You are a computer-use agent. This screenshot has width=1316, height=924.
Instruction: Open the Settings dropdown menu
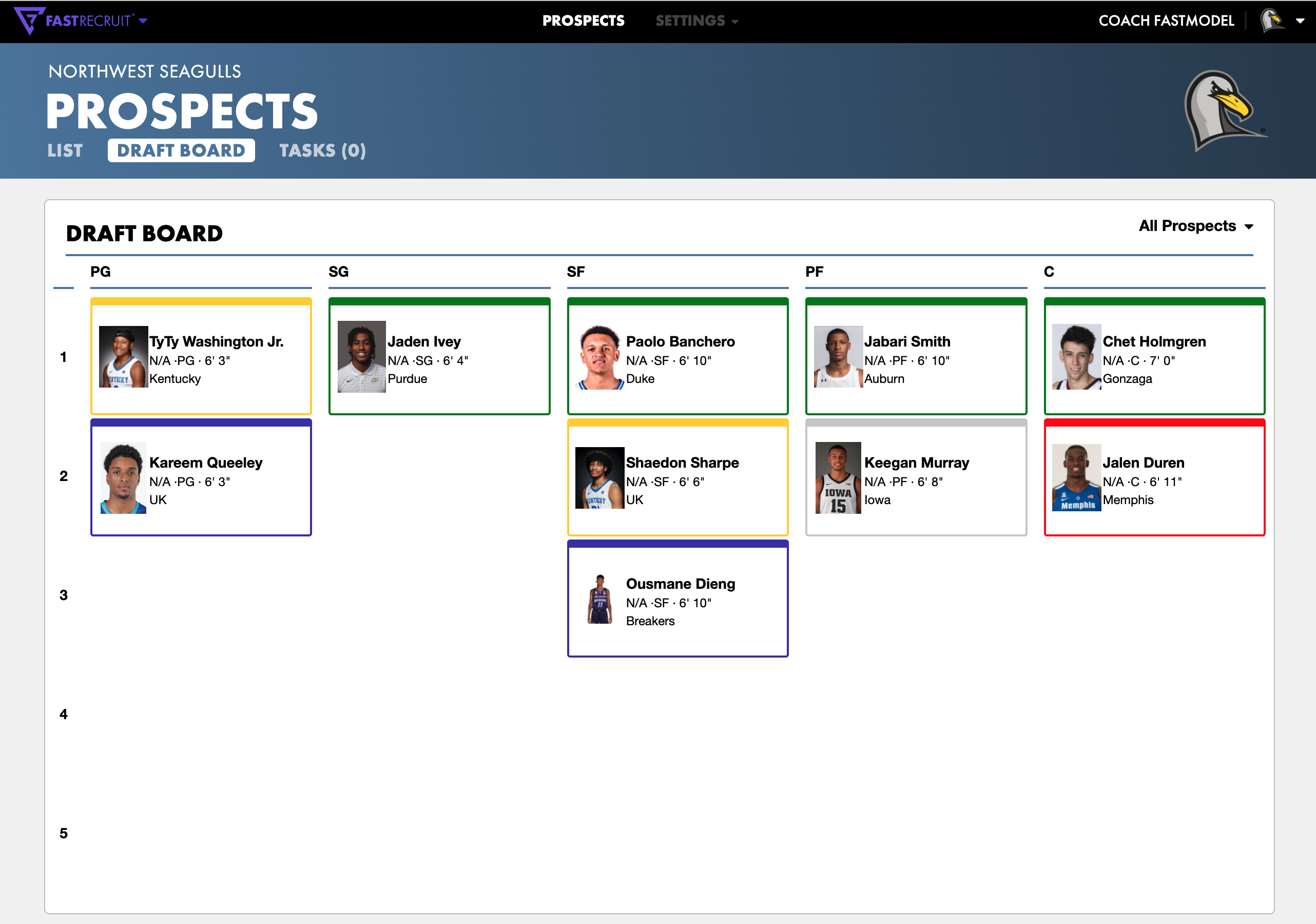pyautogui.click(x=696, y=21)
